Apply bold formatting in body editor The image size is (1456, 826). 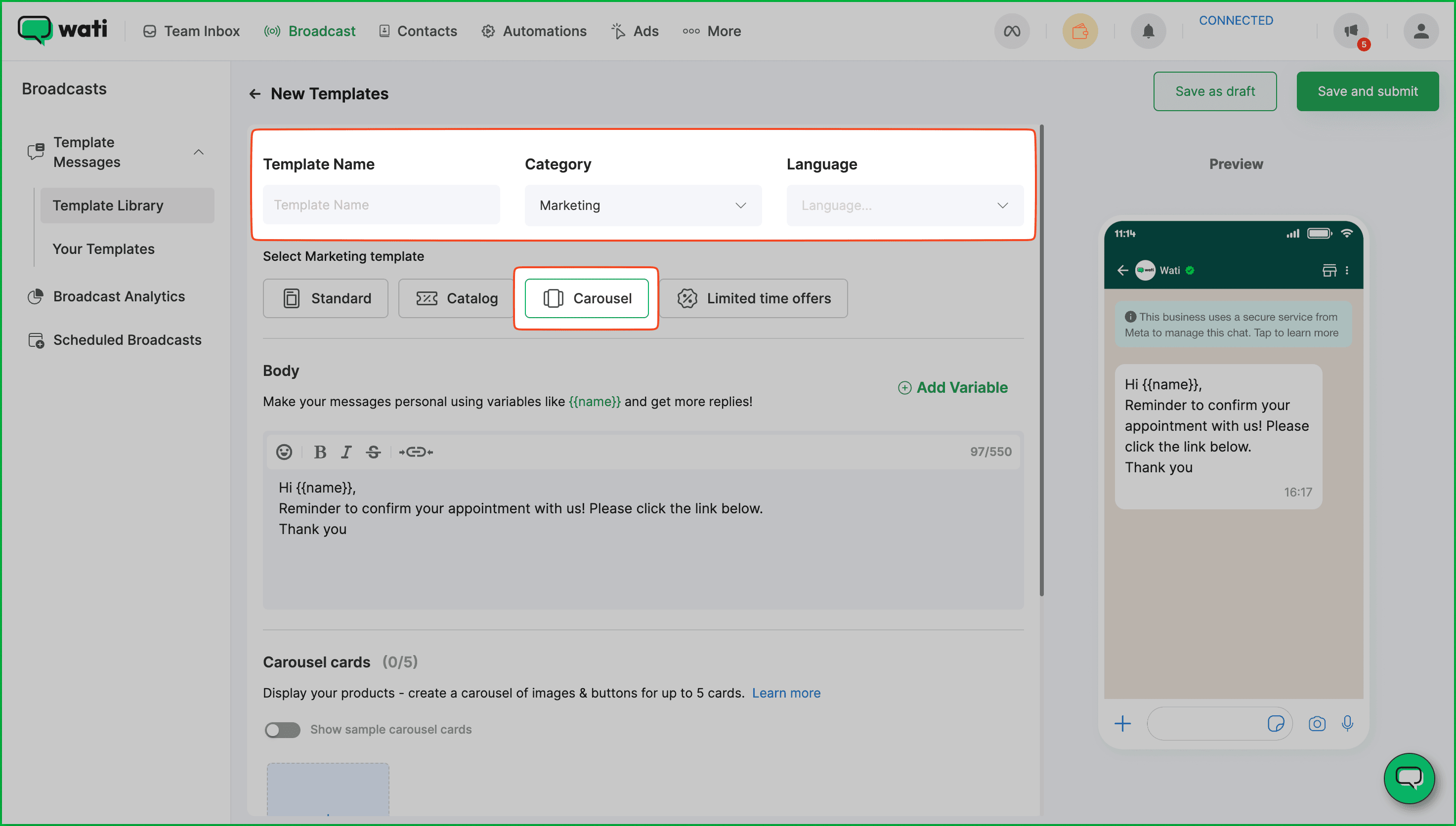[320, 452]
